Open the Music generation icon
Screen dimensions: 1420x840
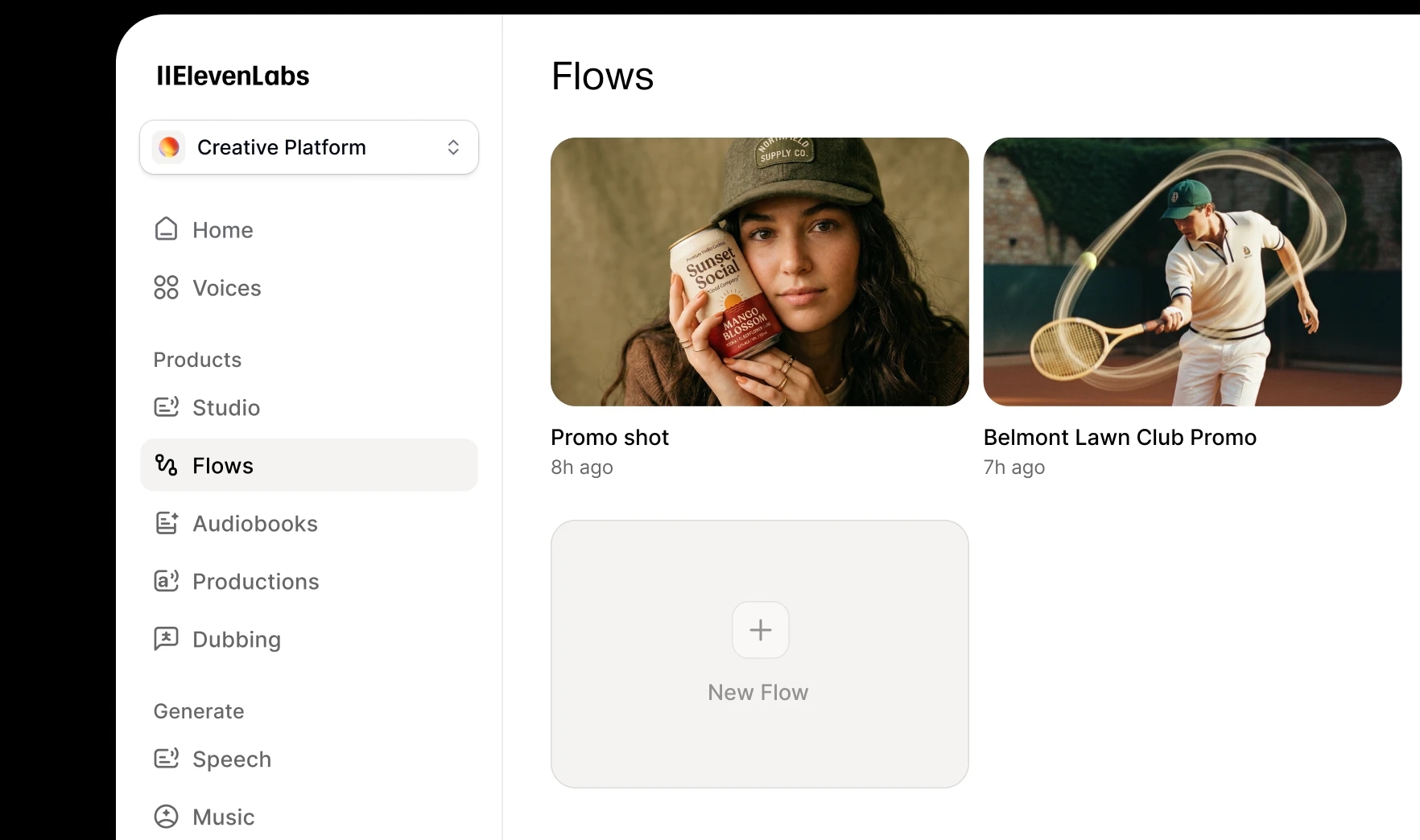[167, 816]
